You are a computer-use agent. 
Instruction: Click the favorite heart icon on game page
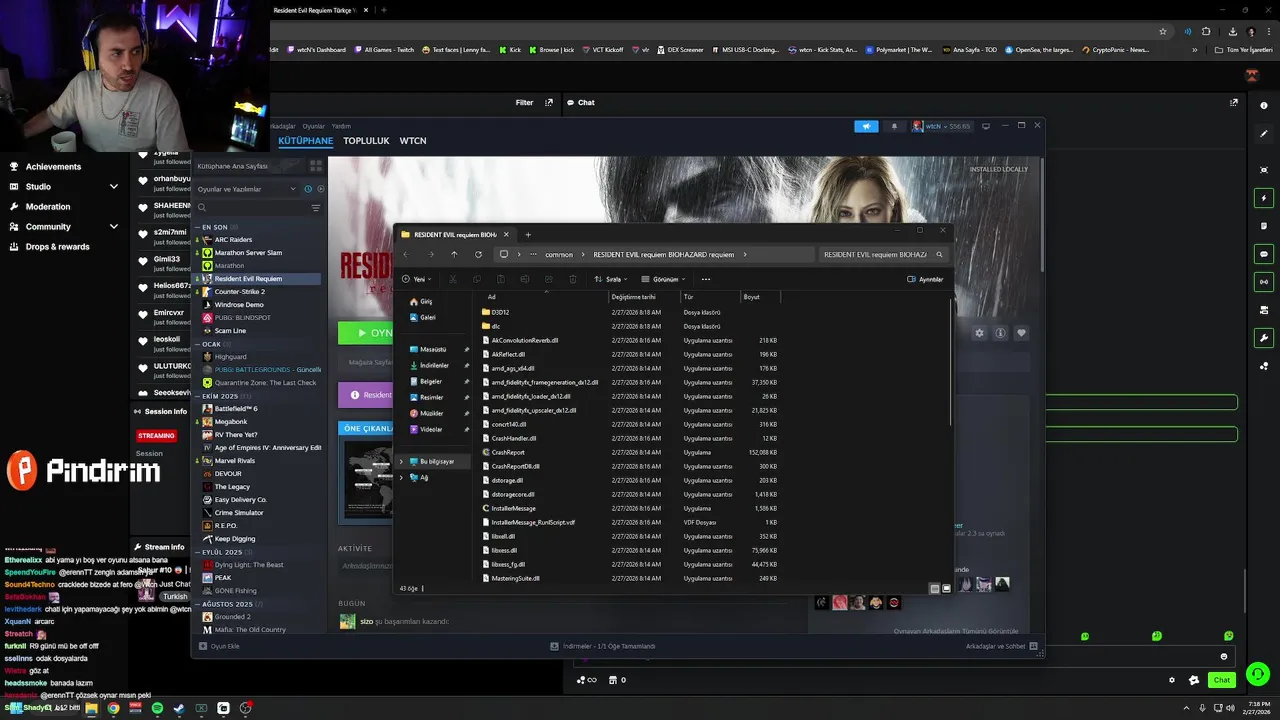[1021, 333]
